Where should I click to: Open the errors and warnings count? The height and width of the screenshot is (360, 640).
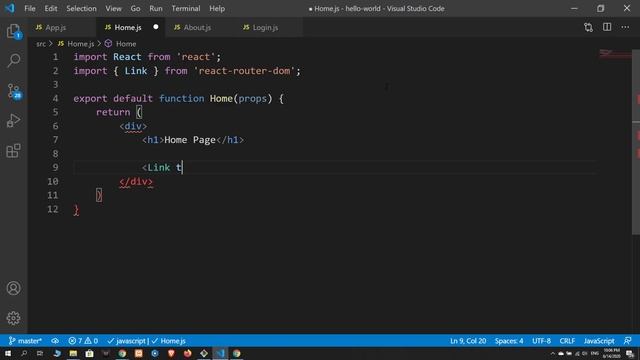coord(83,341)
